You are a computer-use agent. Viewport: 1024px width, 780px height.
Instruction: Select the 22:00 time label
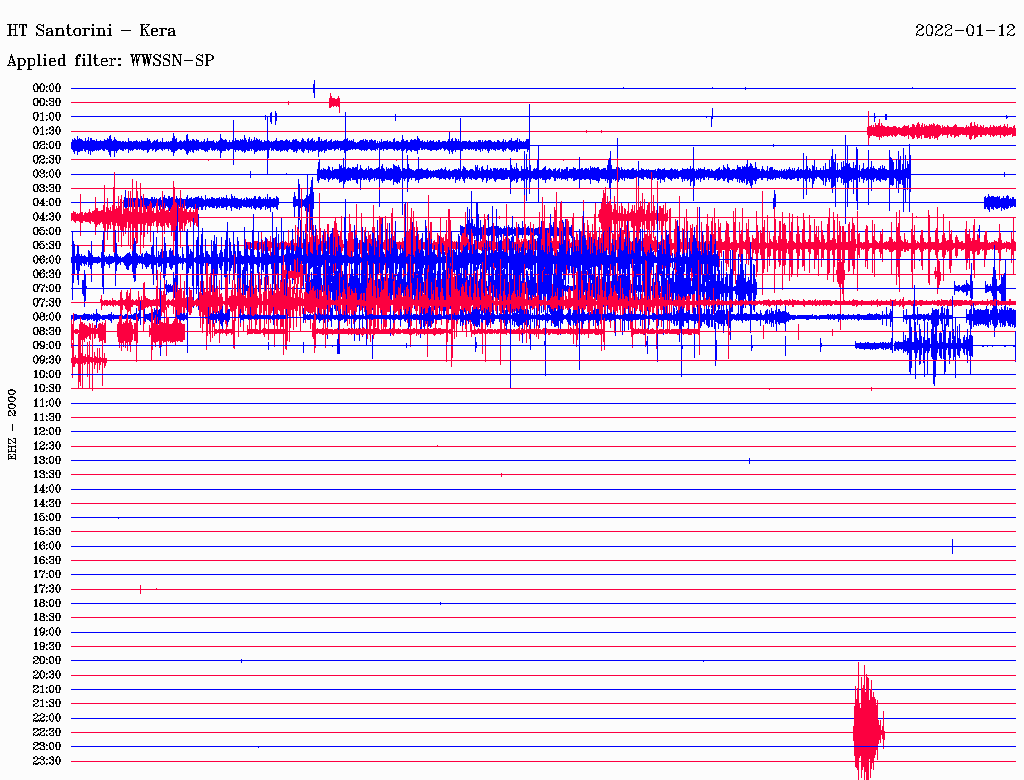point(47,718)
